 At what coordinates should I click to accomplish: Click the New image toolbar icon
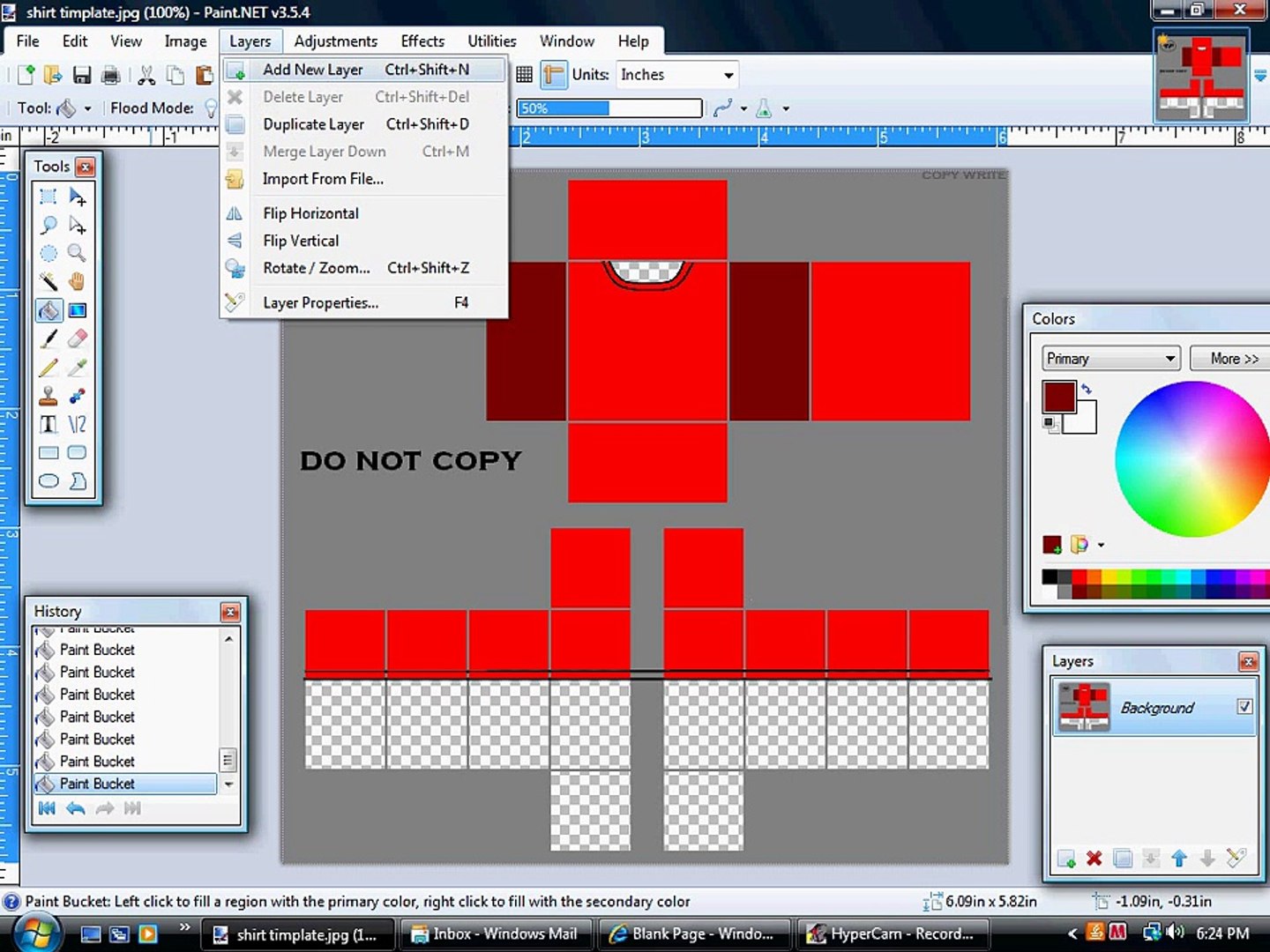point(26,75)
